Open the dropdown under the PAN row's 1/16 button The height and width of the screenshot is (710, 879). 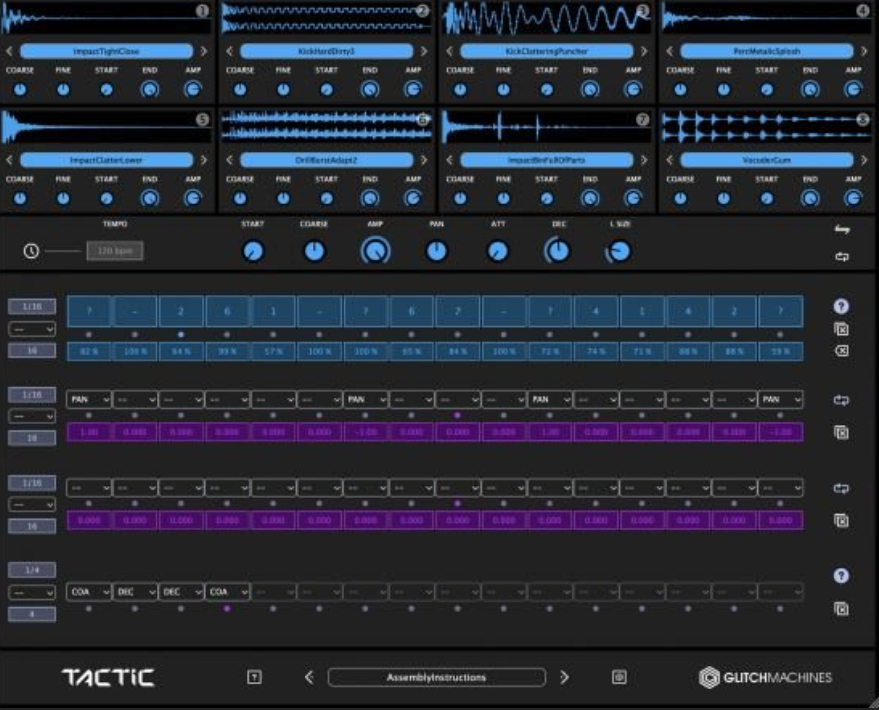coord(32,416)
